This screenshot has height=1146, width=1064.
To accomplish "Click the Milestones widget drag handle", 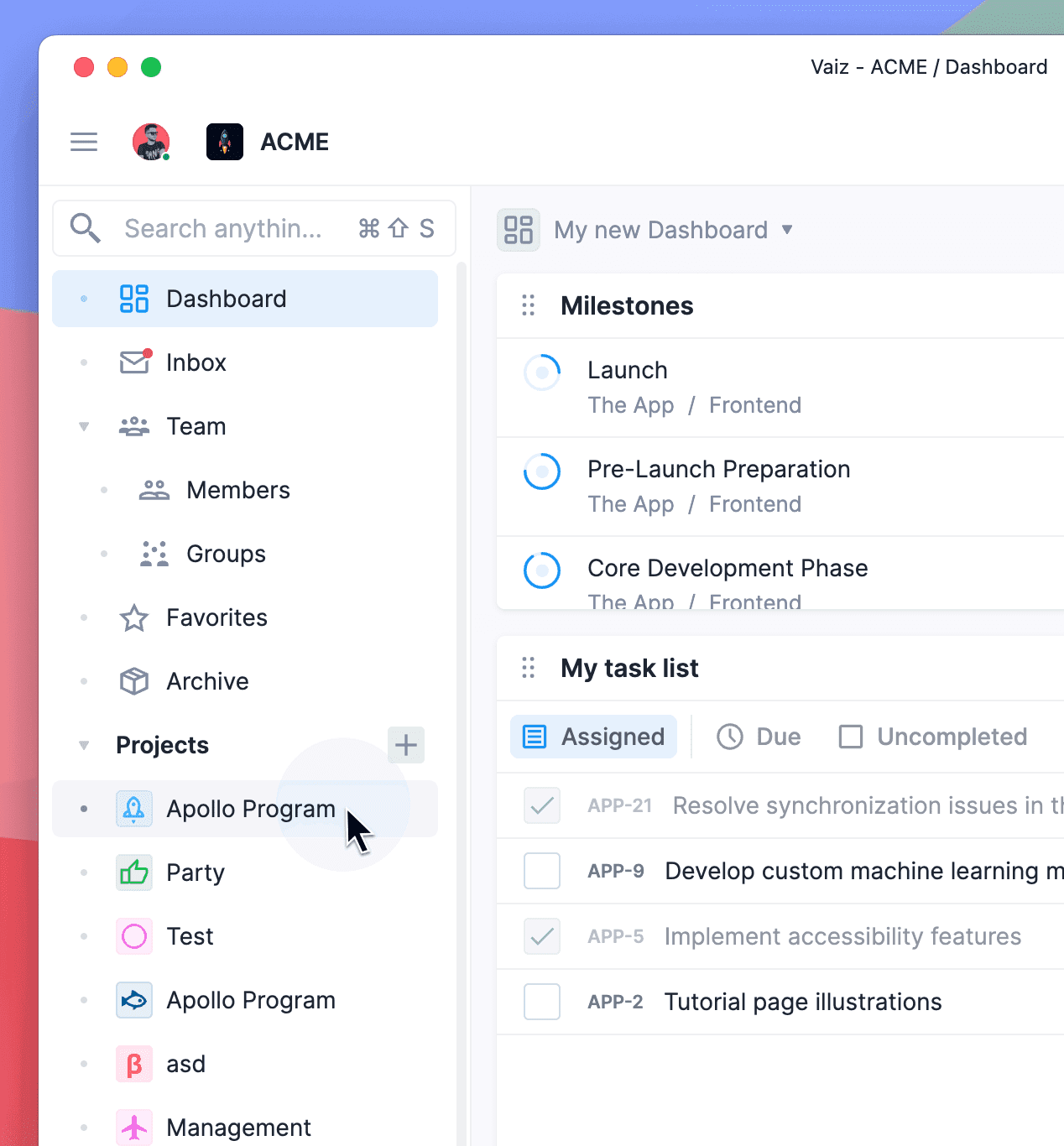I will point(529,305).
